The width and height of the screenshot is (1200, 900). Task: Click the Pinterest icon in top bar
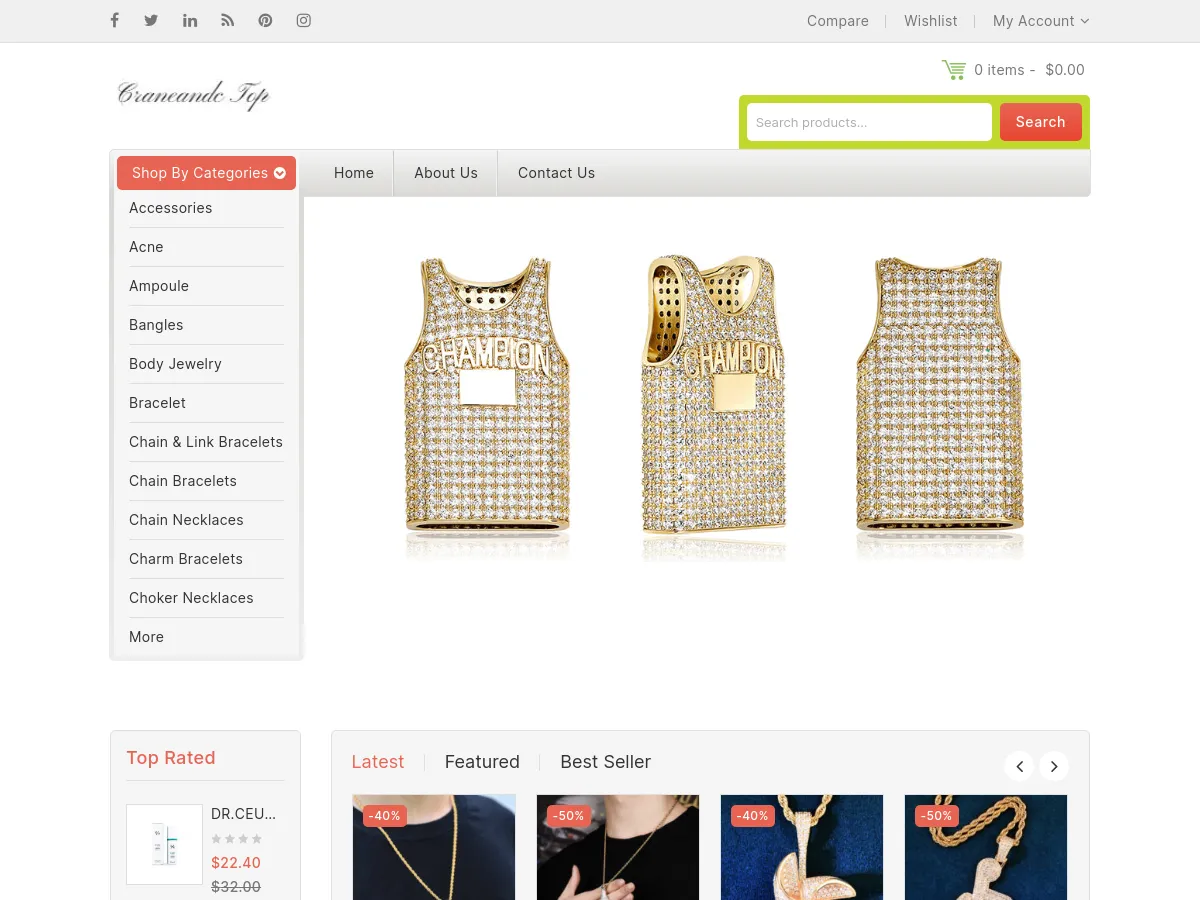(x=265, y=21)
